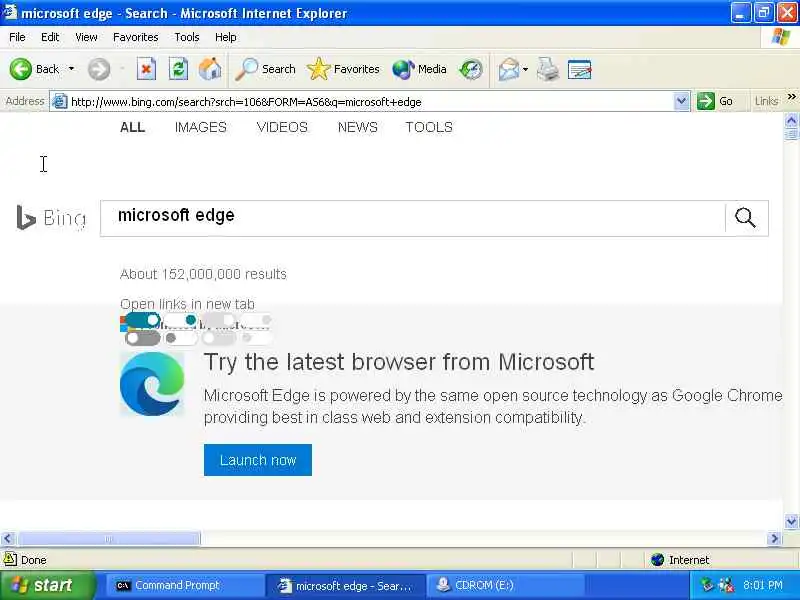This screenshot has width=800, height=600.
Task: Open the Home page icon
Action: coord(210,69)
